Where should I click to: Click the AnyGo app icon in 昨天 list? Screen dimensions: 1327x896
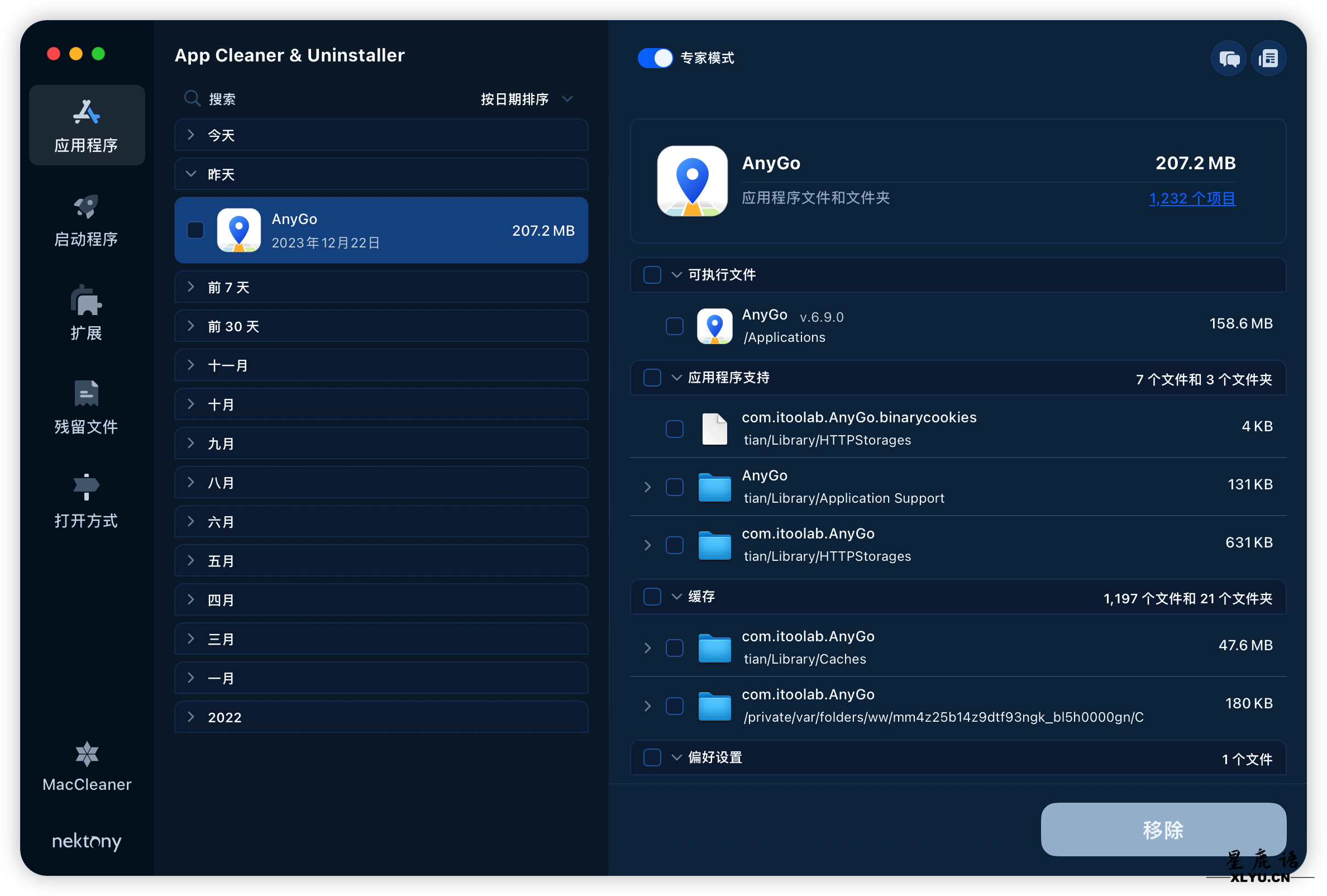click(238, 230)
